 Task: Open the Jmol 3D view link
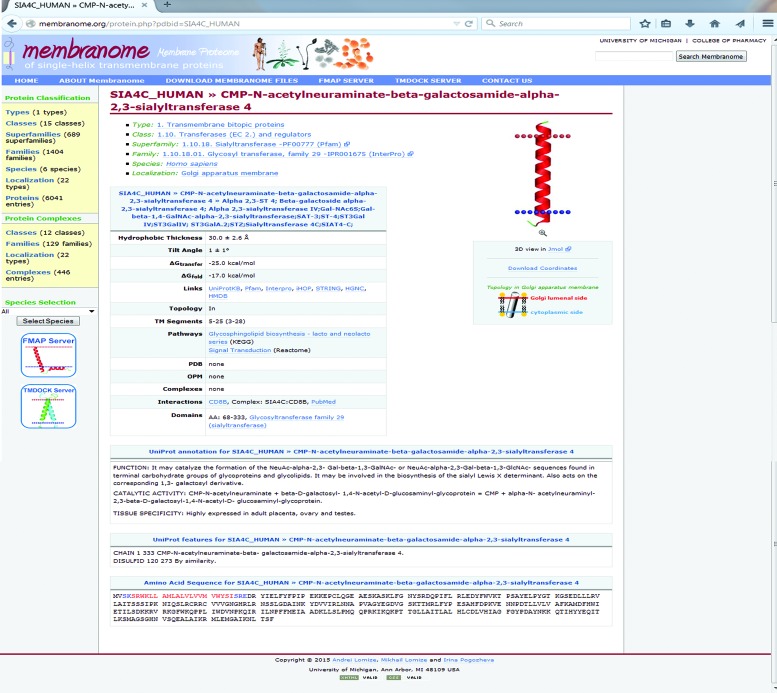click(x=559, y=249)
